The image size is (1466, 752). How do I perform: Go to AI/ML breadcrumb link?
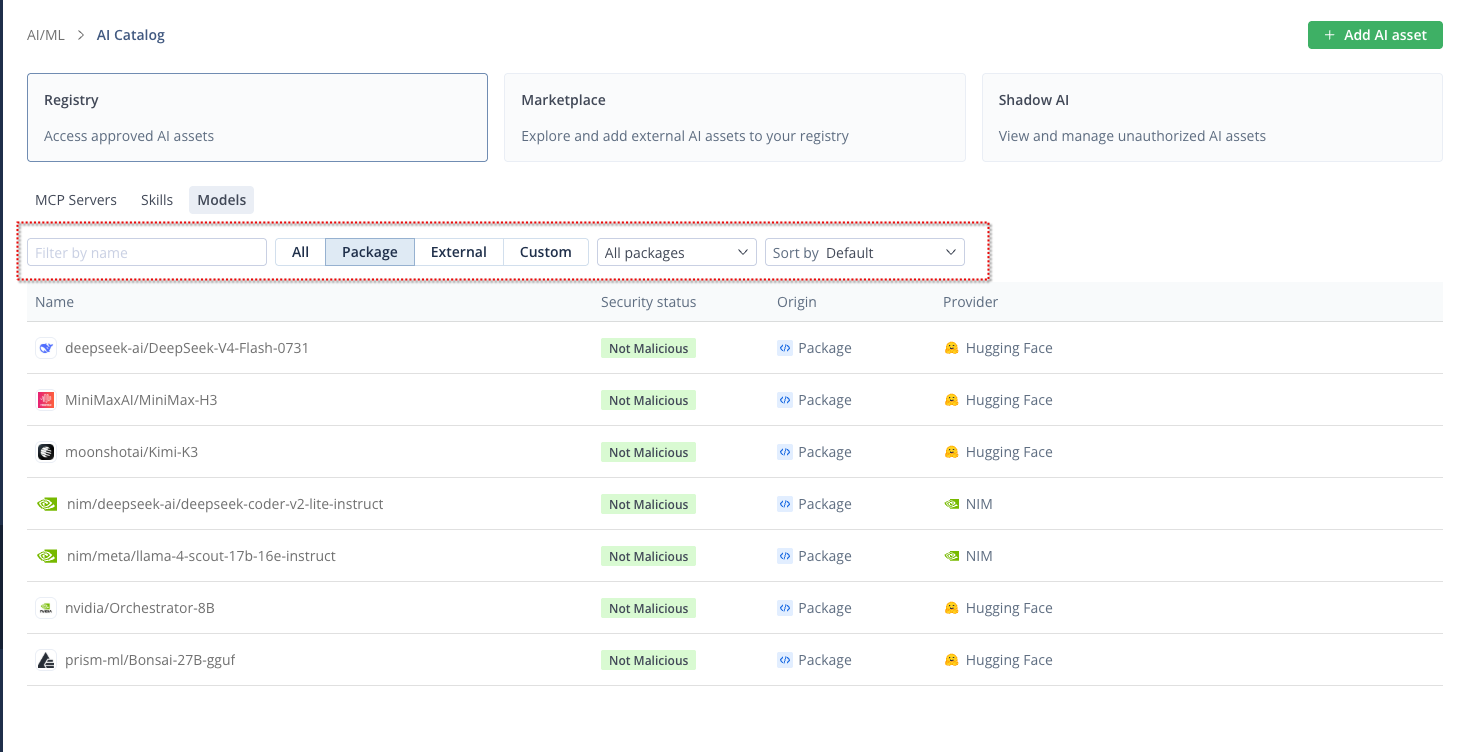[46, 35]
